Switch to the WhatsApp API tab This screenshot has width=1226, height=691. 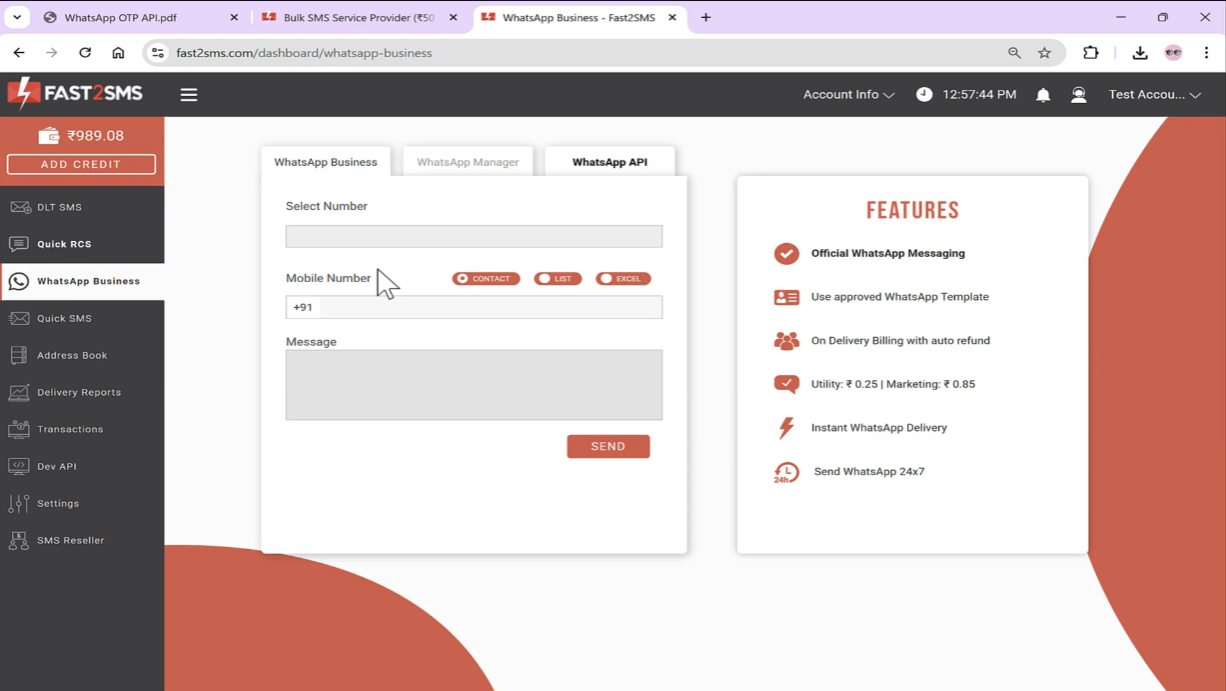[x=609, y=162]
